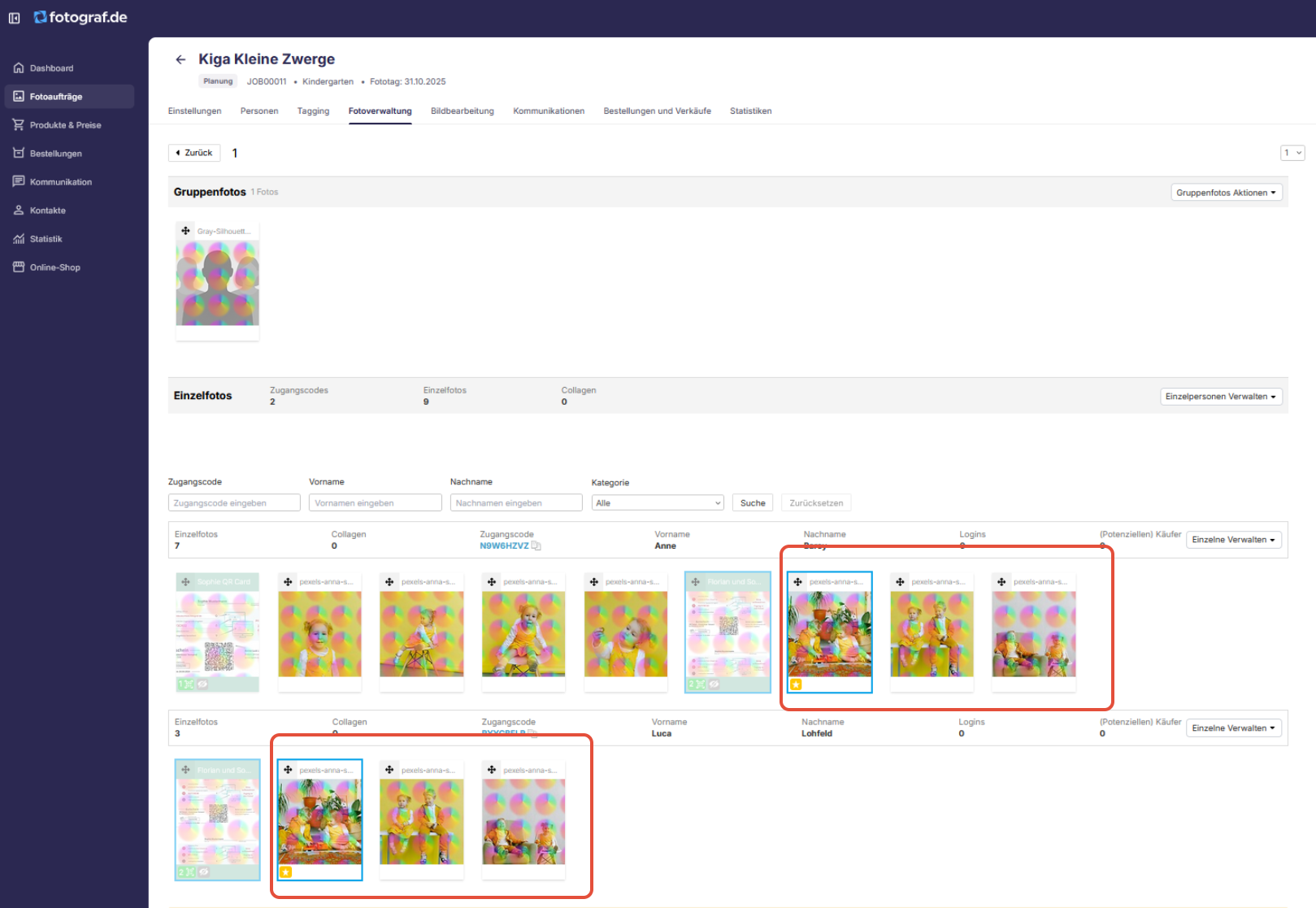This screenshot has width=1316, height=908.
Task: Open the Einzelpersonen Verwalten dropdown
Action: (1221, 397)
